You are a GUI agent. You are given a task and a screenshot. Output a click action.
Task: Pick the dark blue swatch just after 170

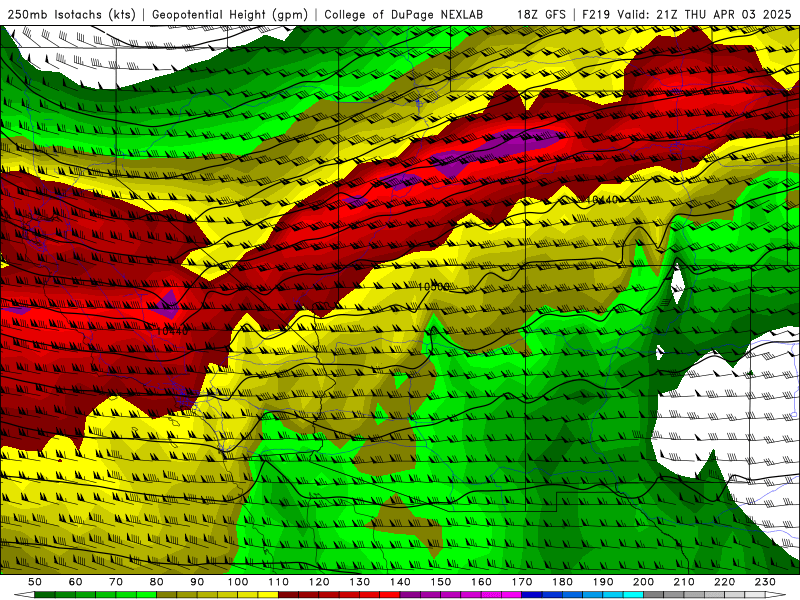pos(532,595)
